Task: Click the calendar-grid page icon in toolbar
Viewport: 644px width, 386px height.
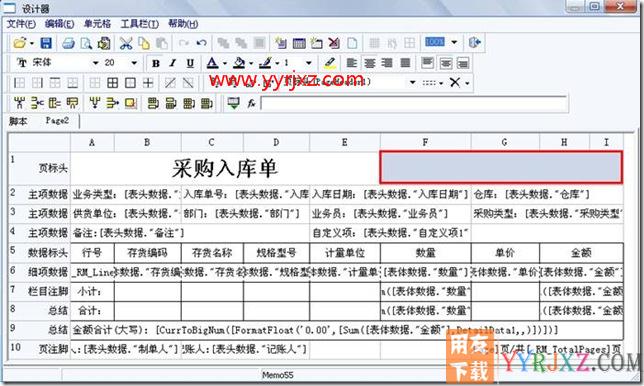Action: pos(299,43)
